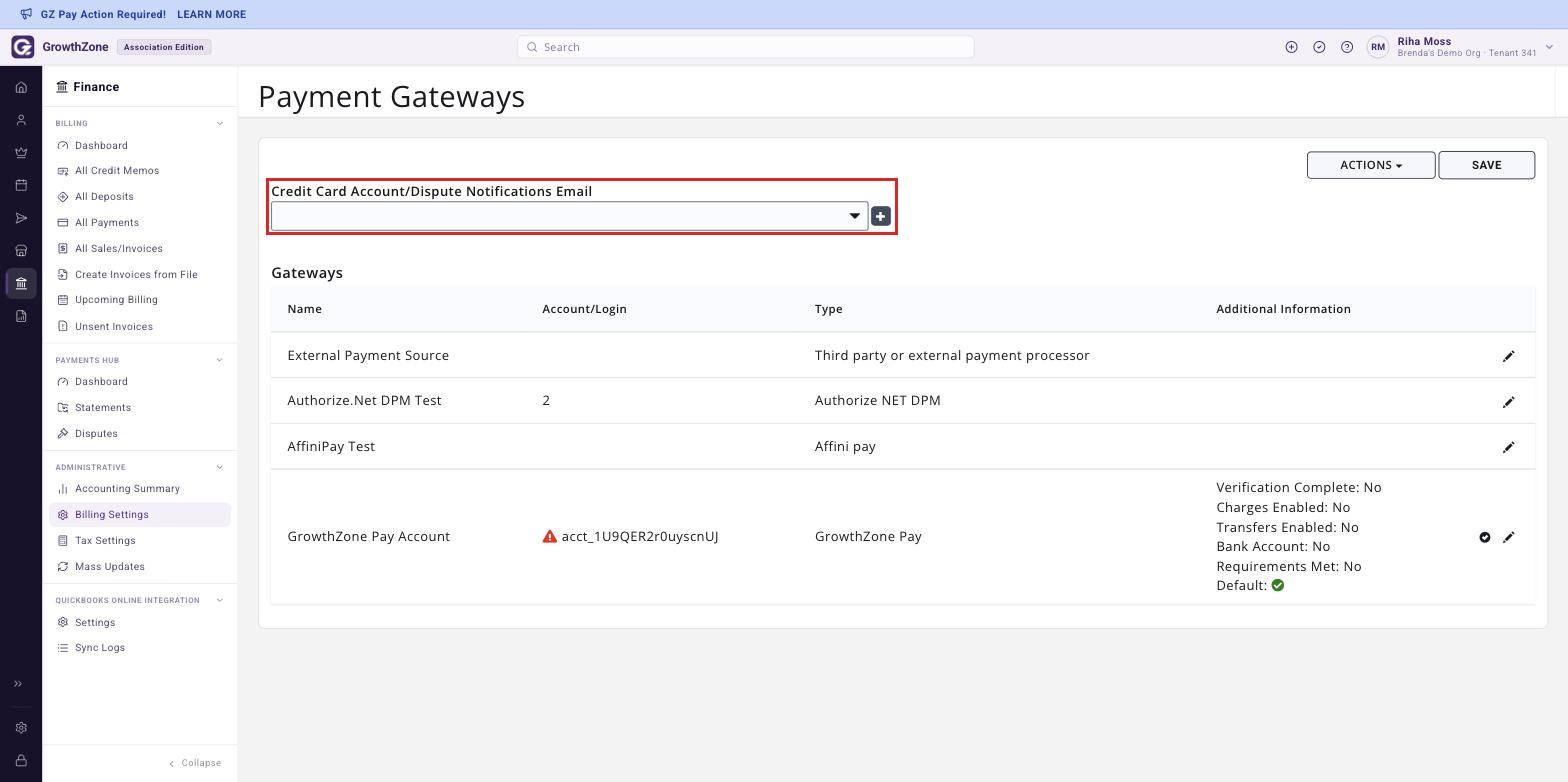The image size is (1568, 782).
Task: Collapse the BILLING section
Action: coord(220,124)
